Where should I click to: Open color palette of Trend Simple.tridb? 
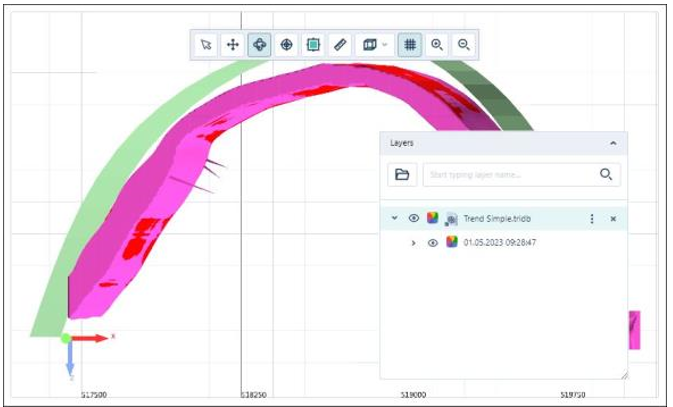433,218
